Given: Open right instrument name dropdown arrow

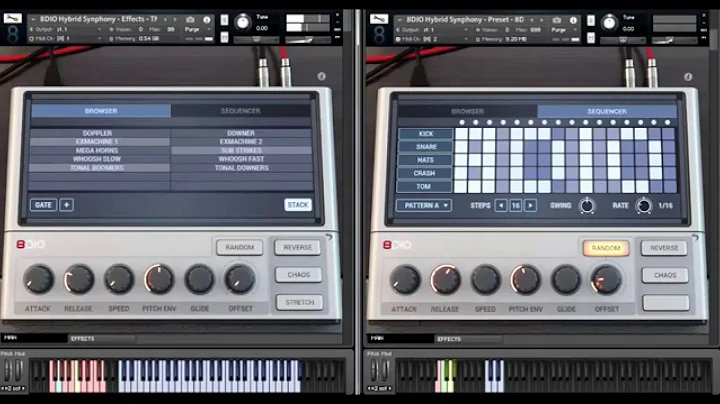Looking at the screenshot, I should pos(399,20).
